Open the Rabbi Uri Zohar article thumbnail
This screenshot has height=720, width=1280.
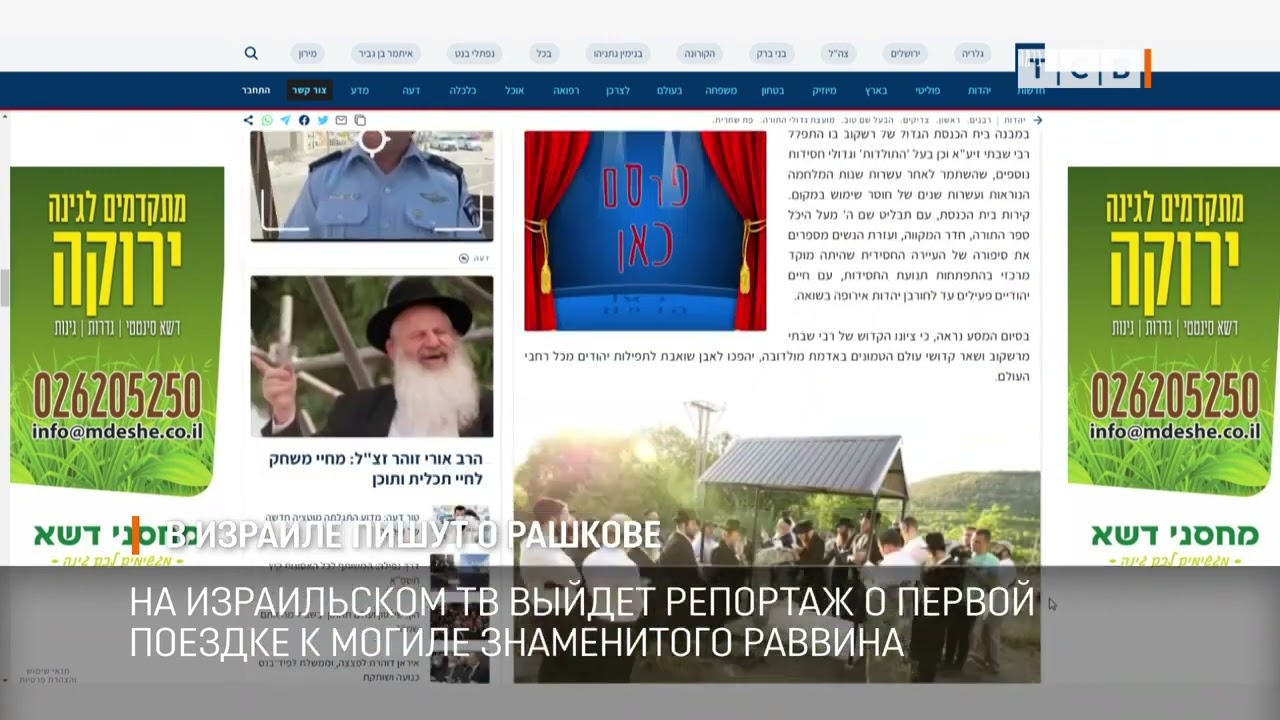pyautogui.click(x=372, y=356)
